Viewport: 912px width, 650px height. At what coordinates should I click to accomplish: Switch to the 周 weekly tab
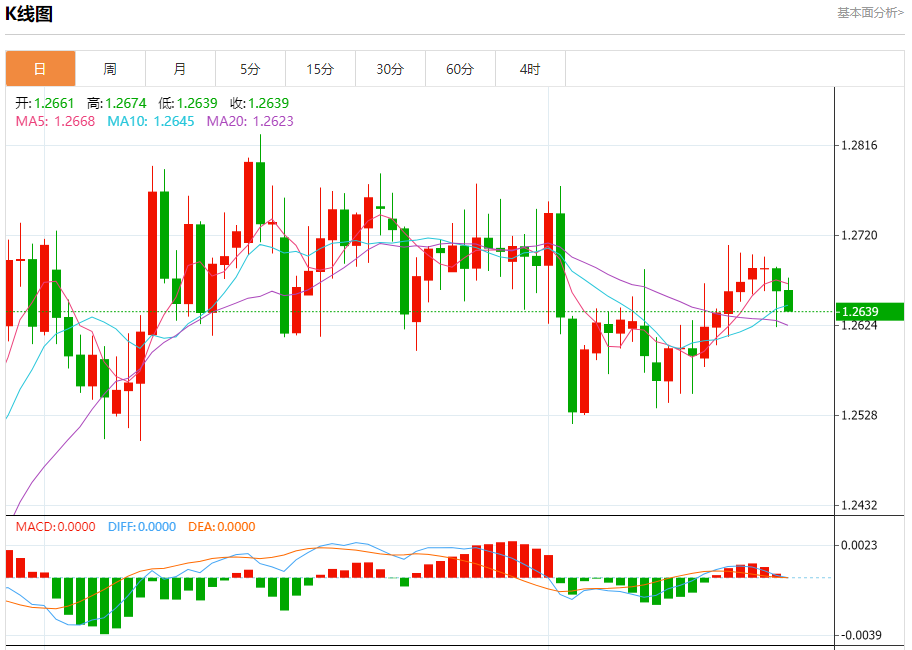pyautogui.click(x=111, y=69)
